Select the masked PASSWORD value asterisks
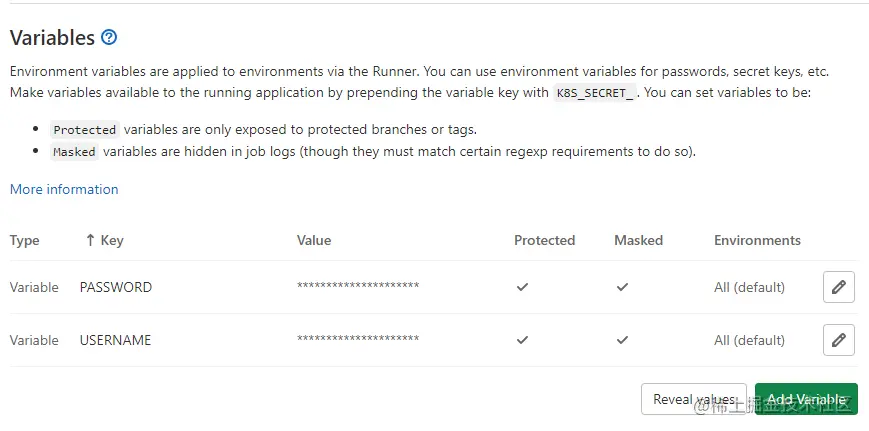Image resolution: width=869 pixels, height=431 pixels. click(358, 286)
